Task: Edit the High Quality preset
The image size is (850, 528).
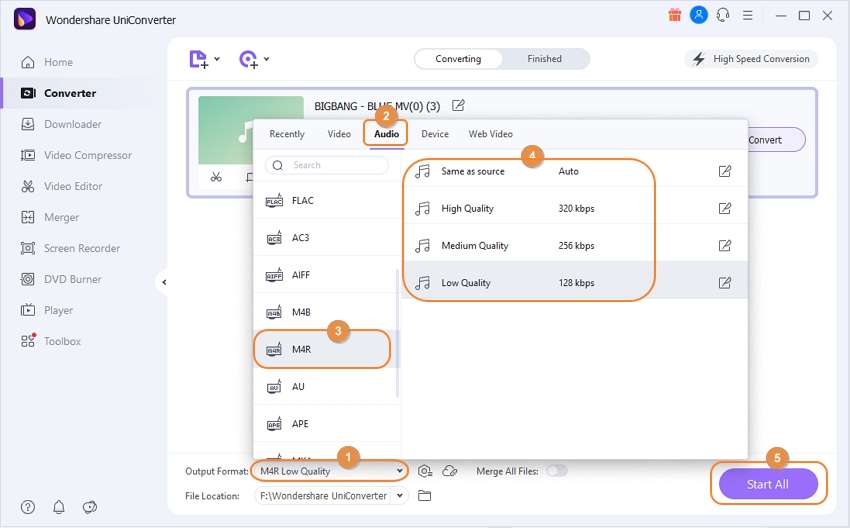Action: [725, 208]
